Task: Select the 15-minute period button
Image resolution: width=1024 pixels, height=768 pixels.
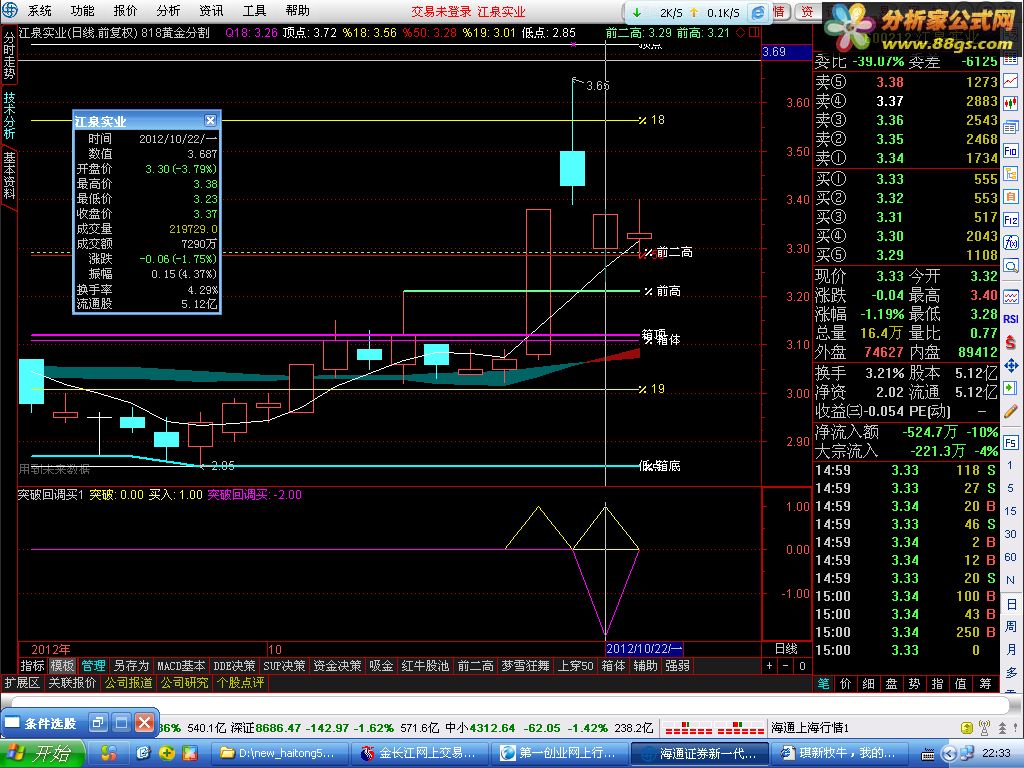Action: [x=1010, y=511]
